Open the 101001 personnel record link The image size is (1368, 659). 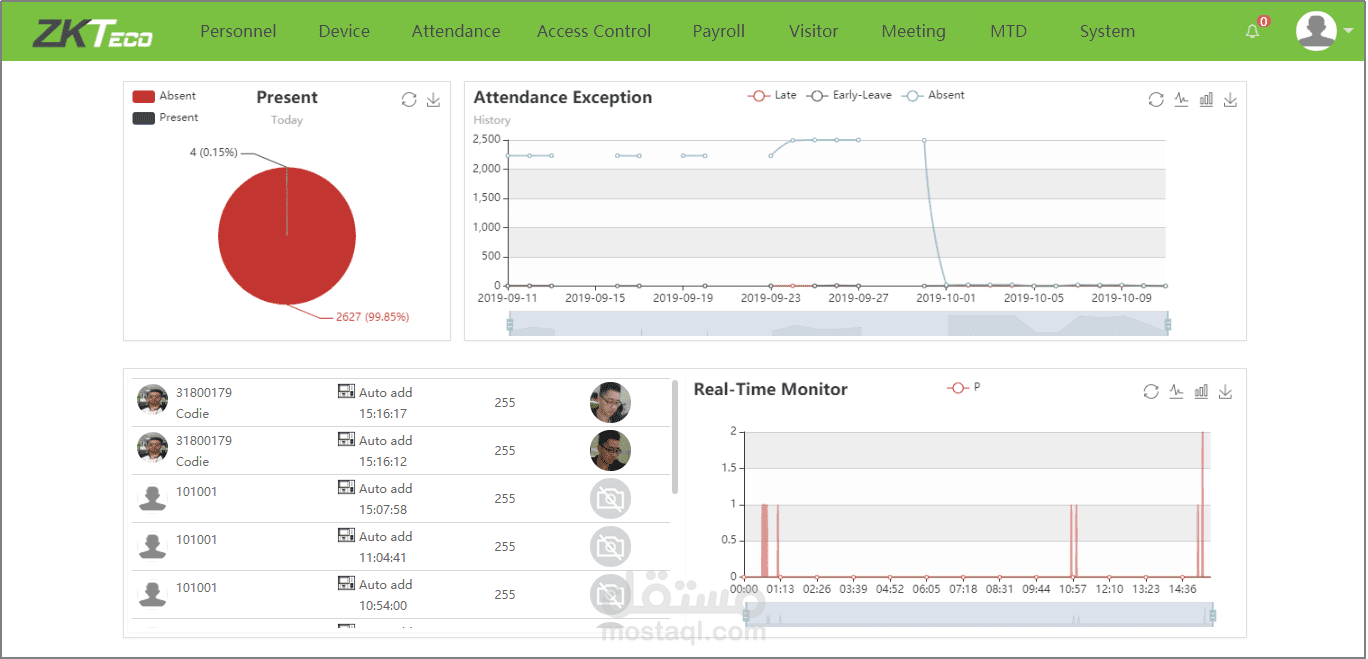197,491
